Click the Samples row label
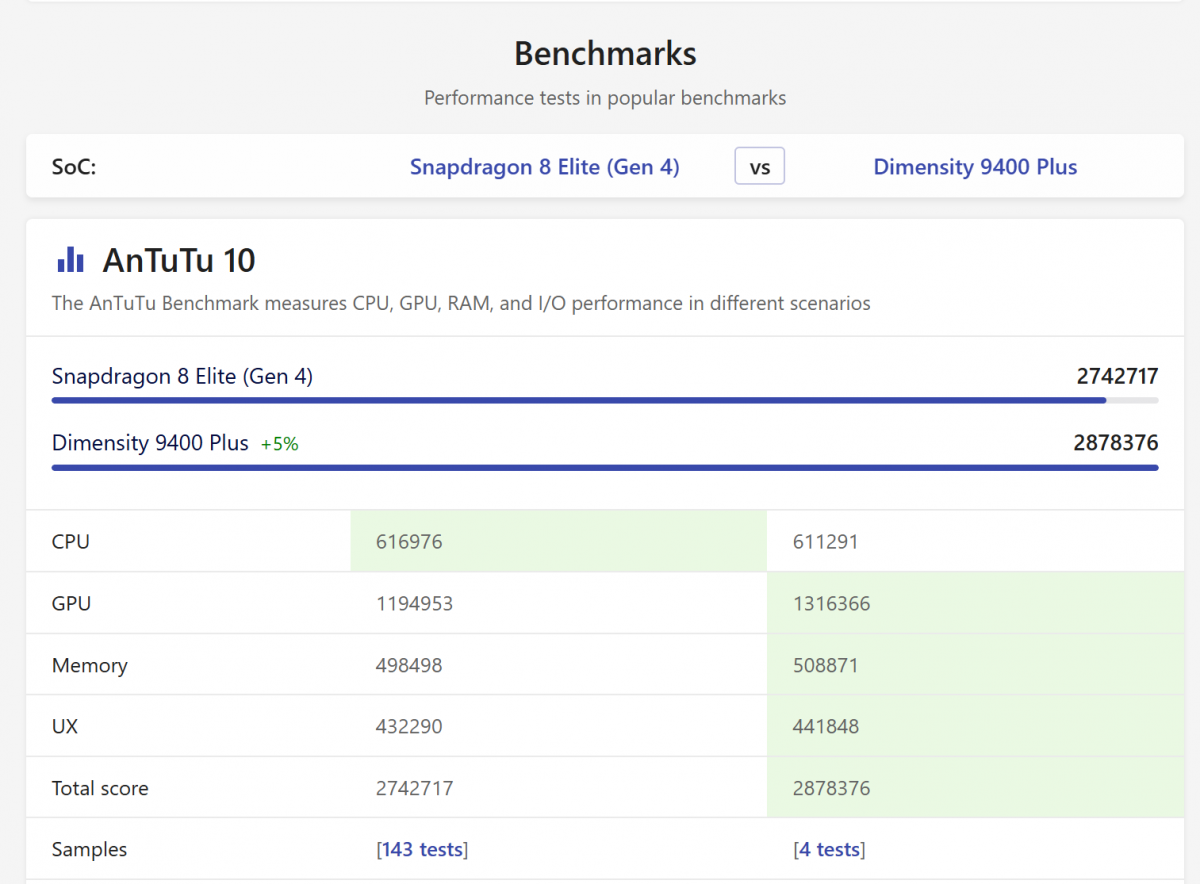 pos(89,848)
